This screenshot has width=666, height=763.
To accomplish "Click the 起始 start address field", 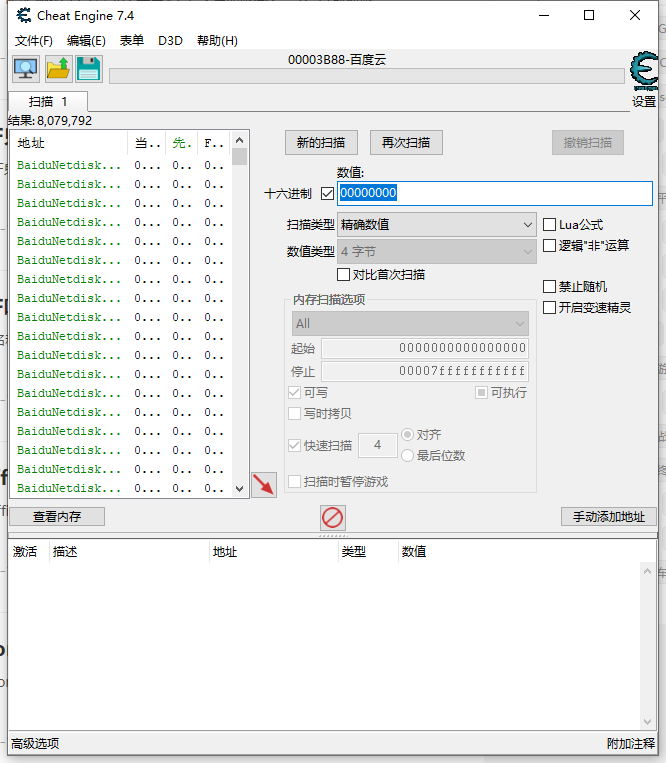I will pos(425,348).
